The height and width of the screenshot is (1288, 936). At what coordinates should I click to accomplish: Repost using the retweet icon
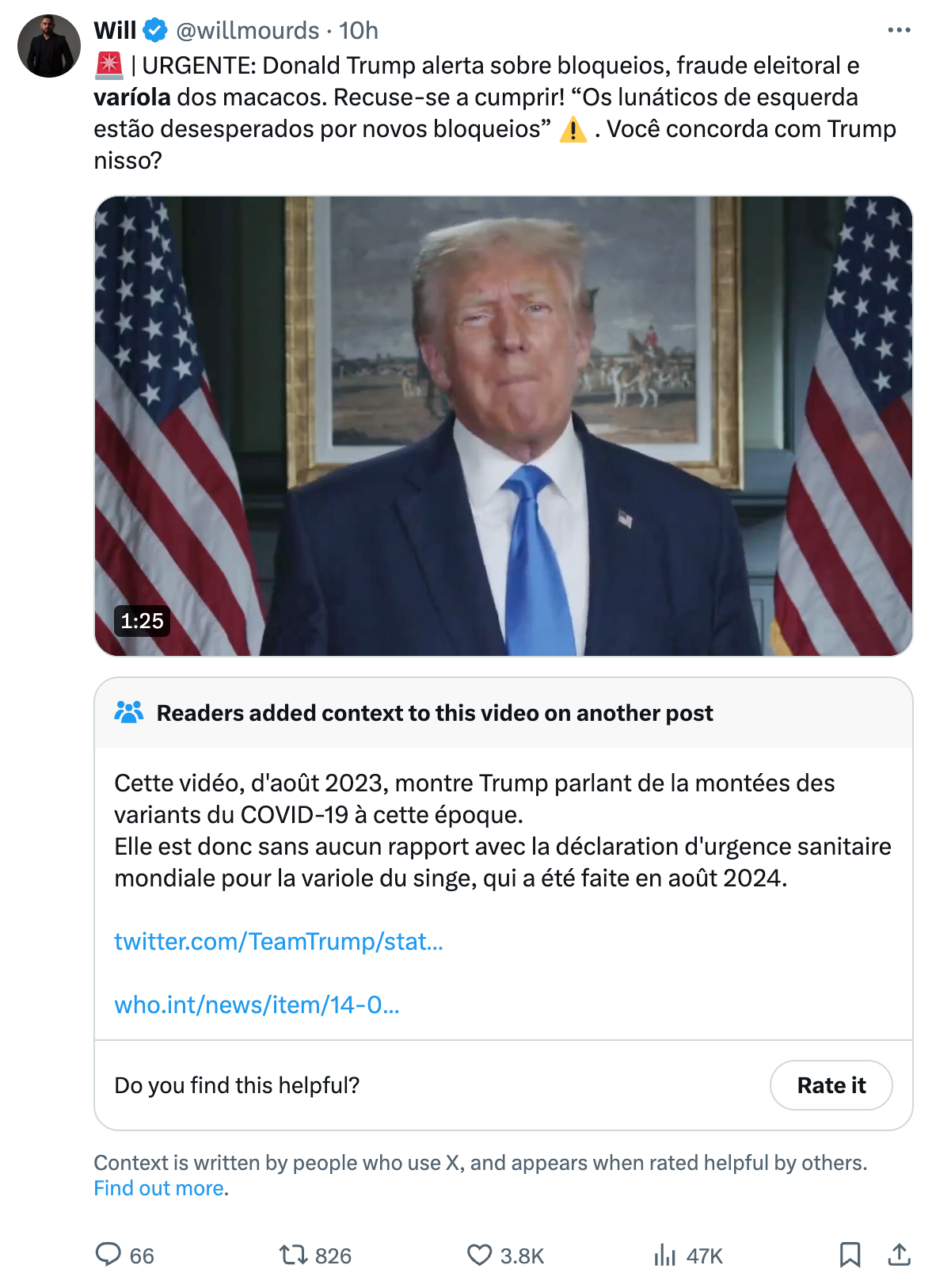point(293,1255)
